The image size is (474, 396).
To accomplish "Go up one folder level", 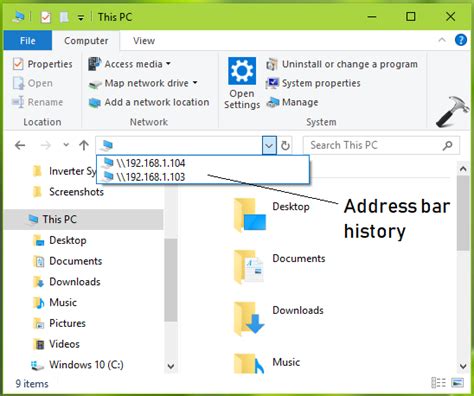I will point(84,145).
